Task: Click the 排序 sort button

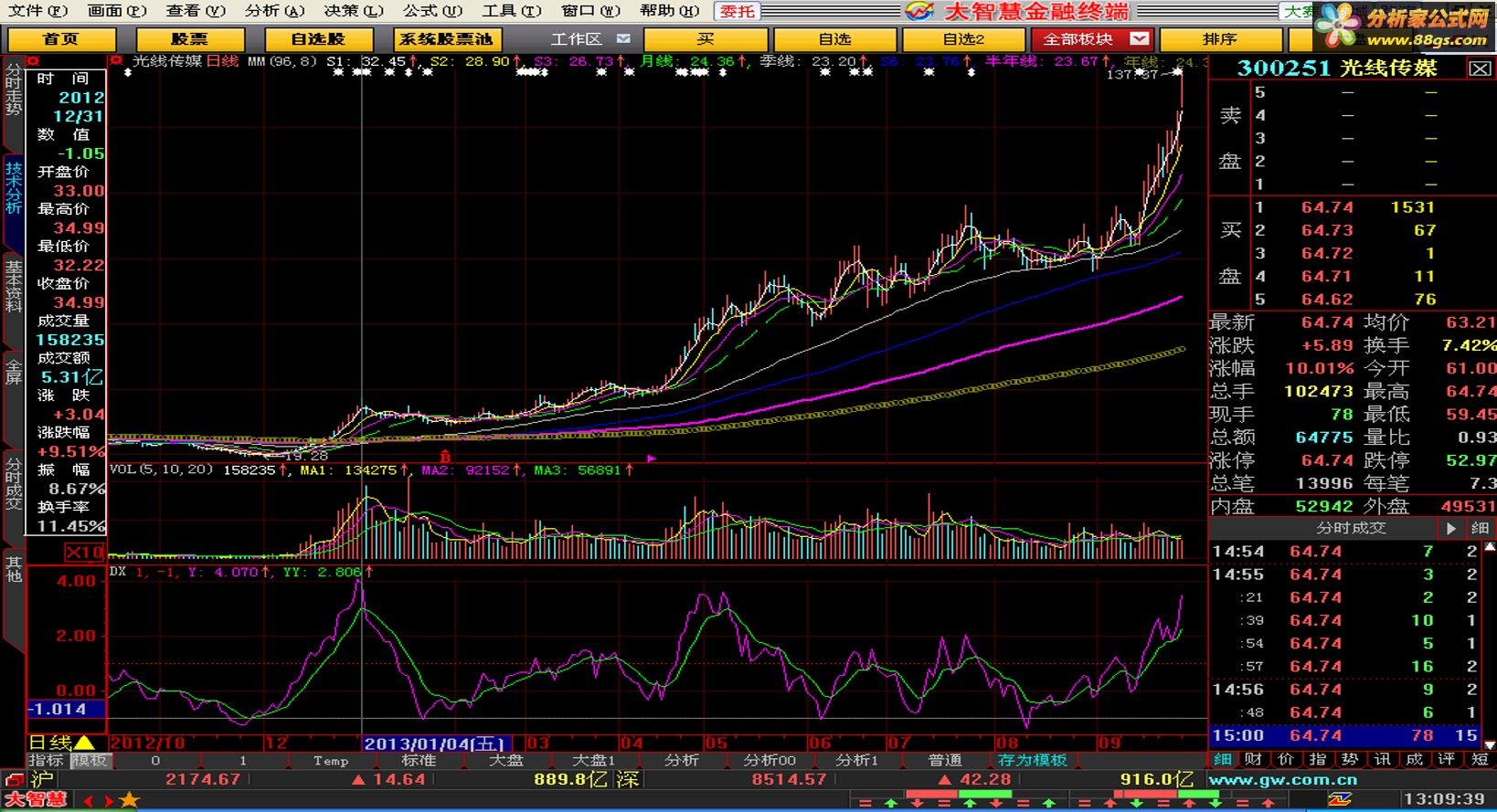Action: coord(1220,39)
